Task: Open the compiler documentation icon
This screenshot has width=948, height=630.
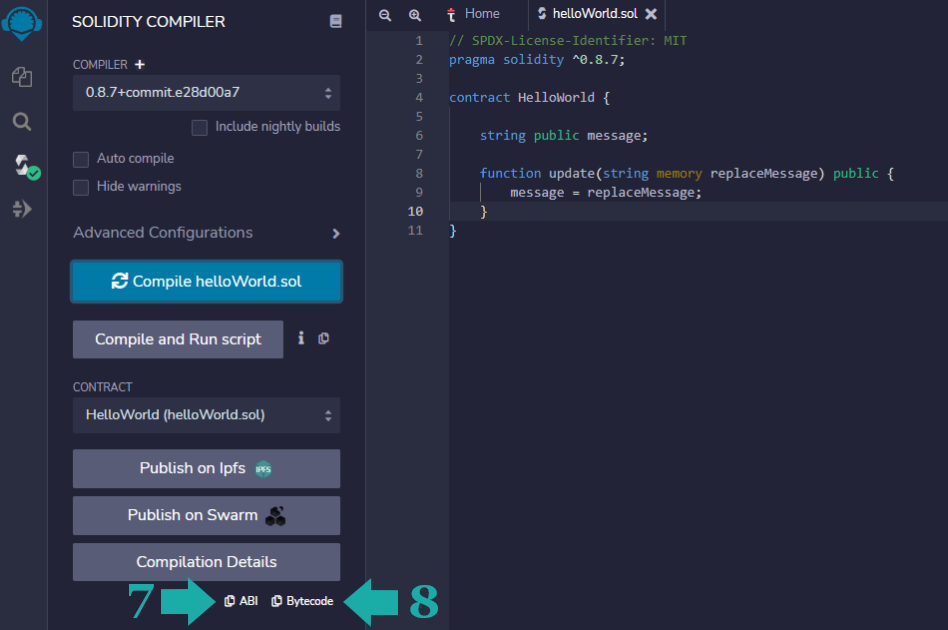Action: [336, 21]
